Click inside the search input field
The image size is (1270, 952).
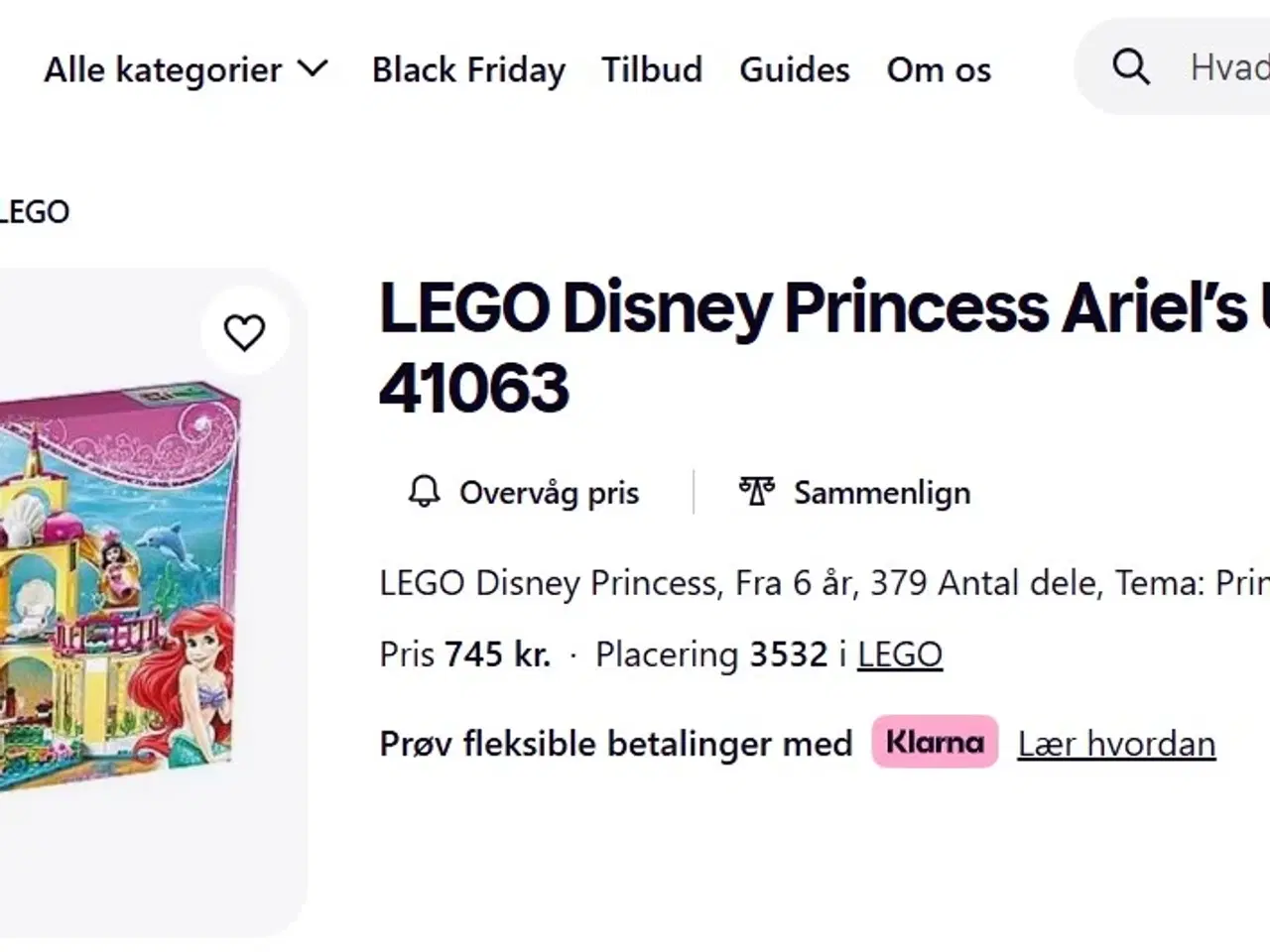[1220, 67]
